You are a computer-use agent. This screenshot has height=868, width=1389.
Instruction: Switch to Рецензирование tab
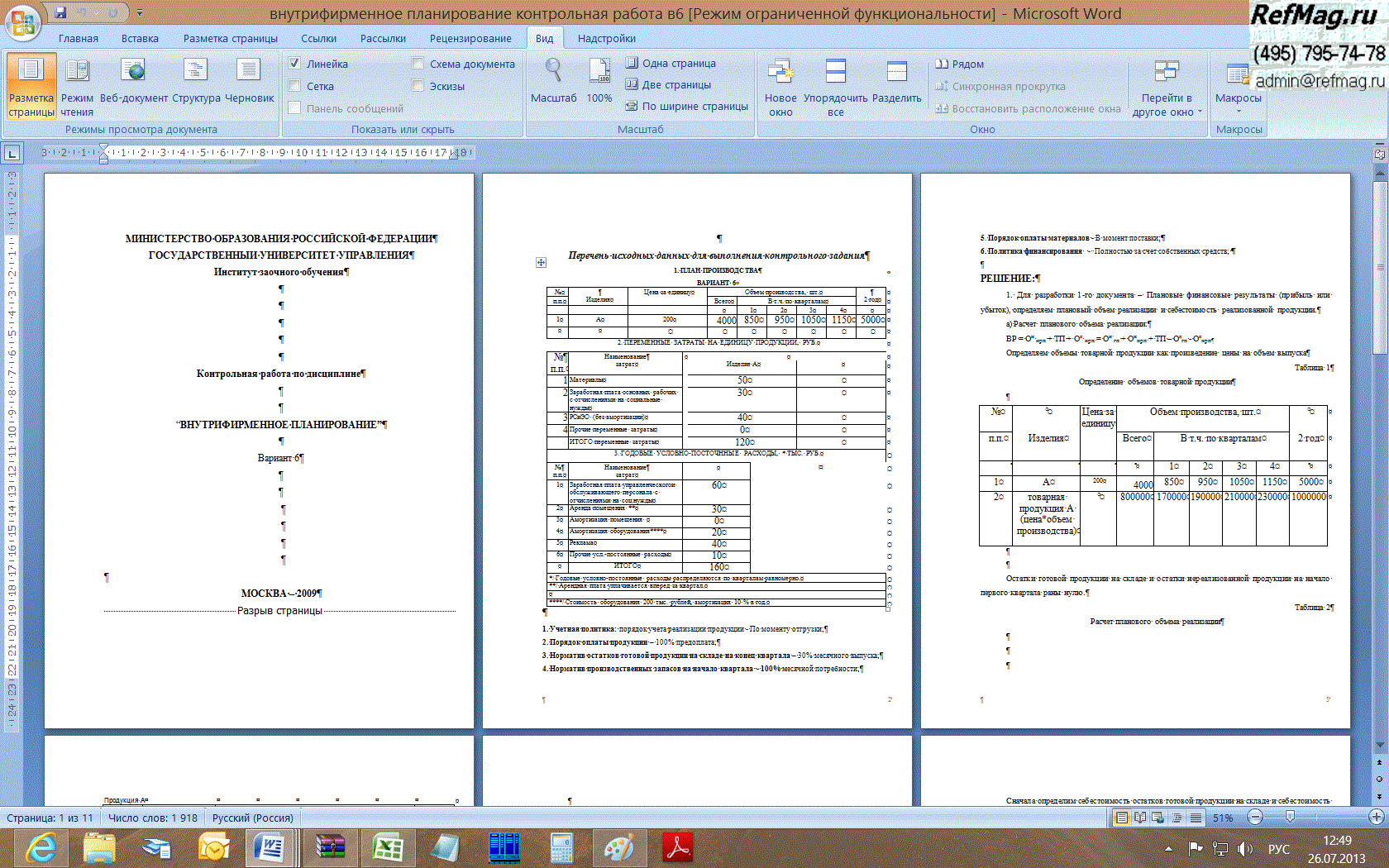(470, 38)
